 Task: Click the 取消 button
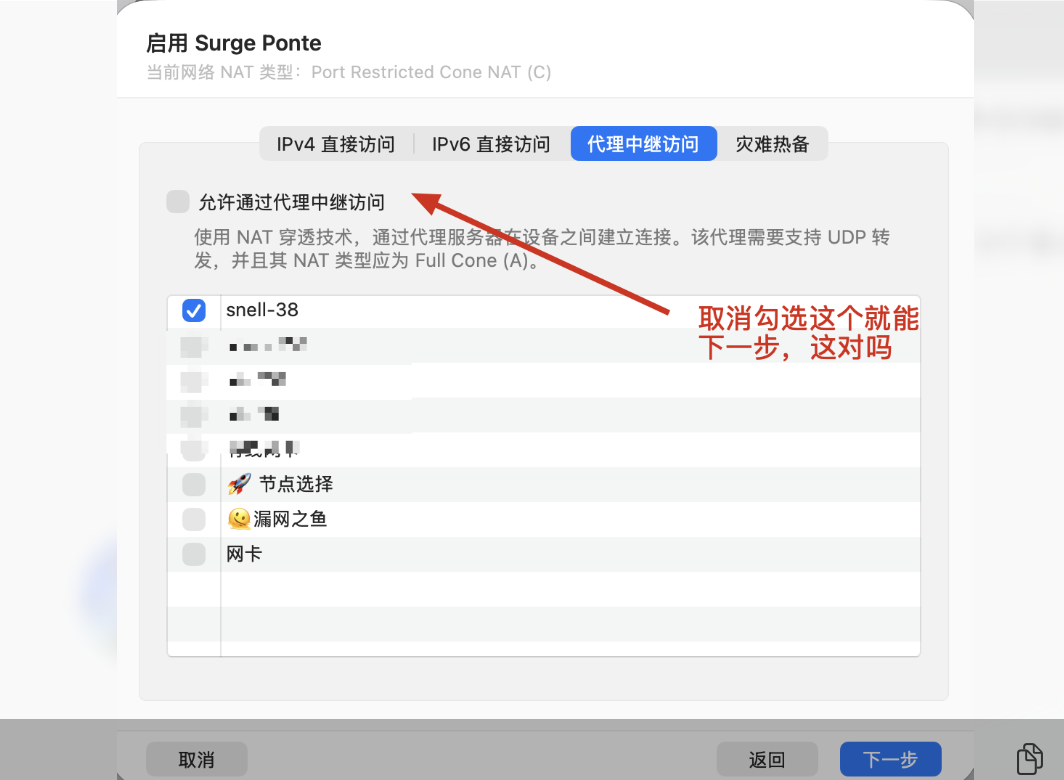click(x=197, y=759)
